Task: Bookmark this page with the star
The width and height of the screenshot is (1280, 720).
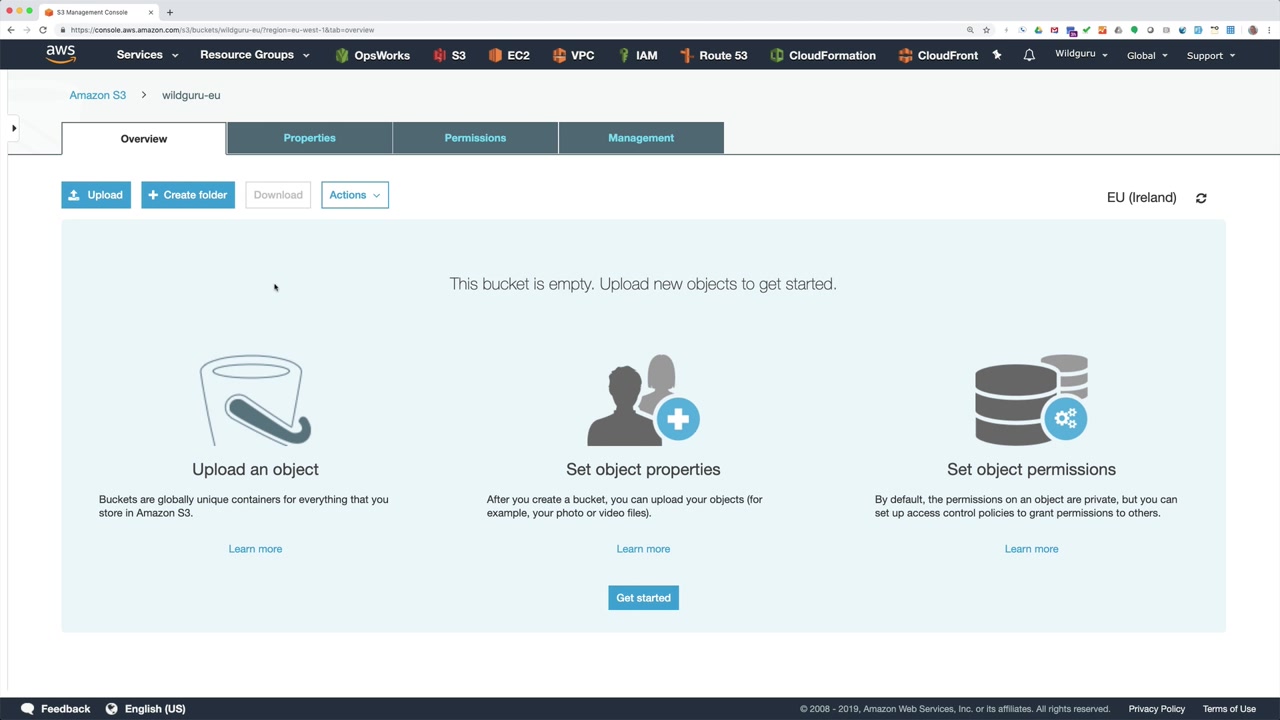Action: point(986,30)
